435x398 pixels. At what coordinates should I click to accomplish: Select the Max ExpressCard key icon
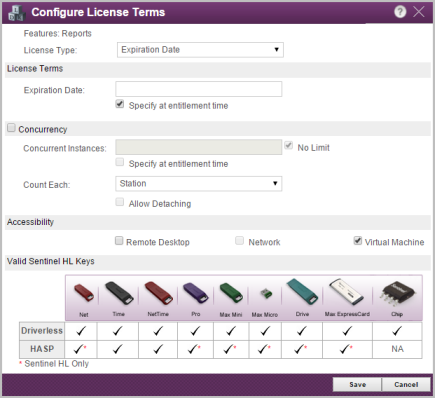click(347, 292)
